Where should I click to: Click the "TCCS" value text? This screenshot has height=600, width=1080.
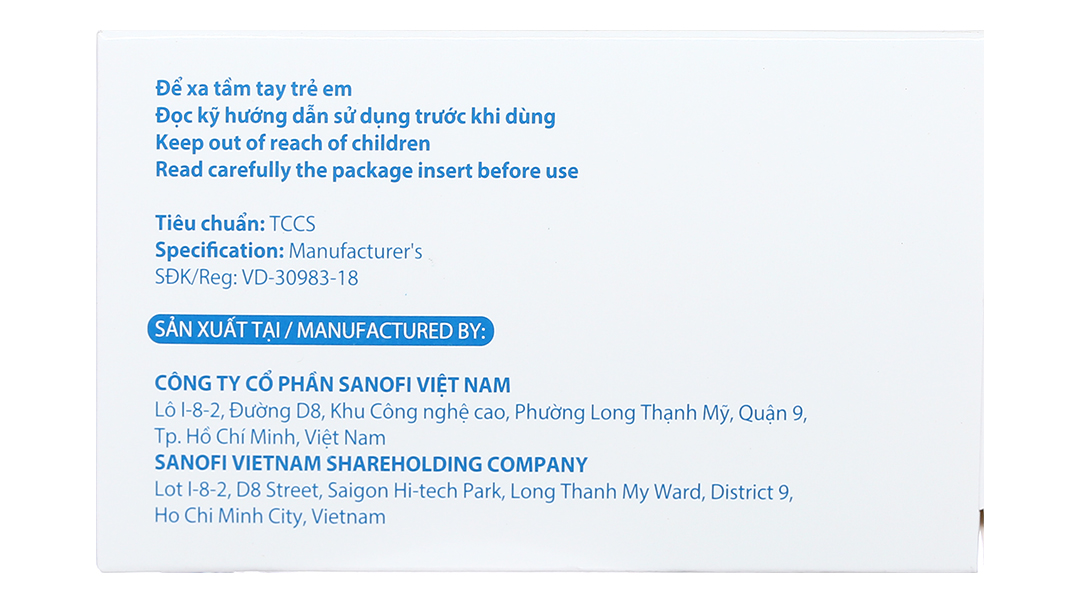coord(293,224)
